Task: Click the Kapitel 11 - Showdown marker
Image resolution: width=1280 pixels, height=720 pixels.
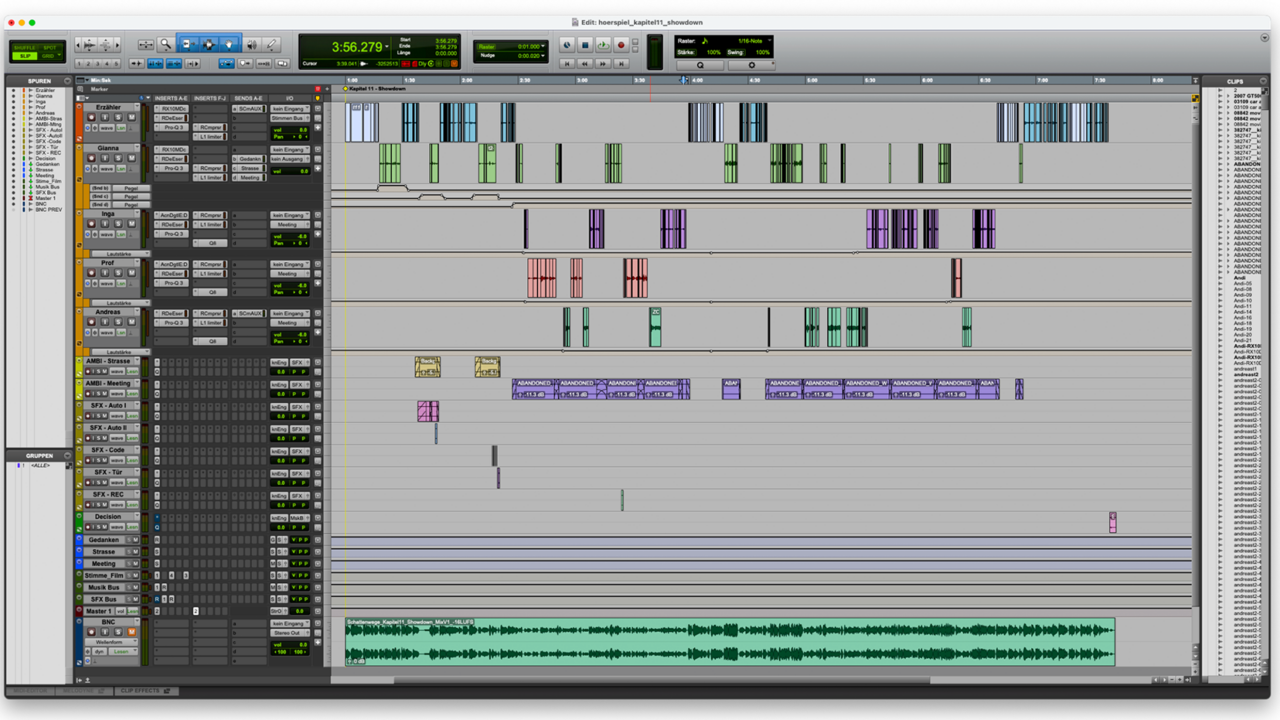Action: click(375, 88)
